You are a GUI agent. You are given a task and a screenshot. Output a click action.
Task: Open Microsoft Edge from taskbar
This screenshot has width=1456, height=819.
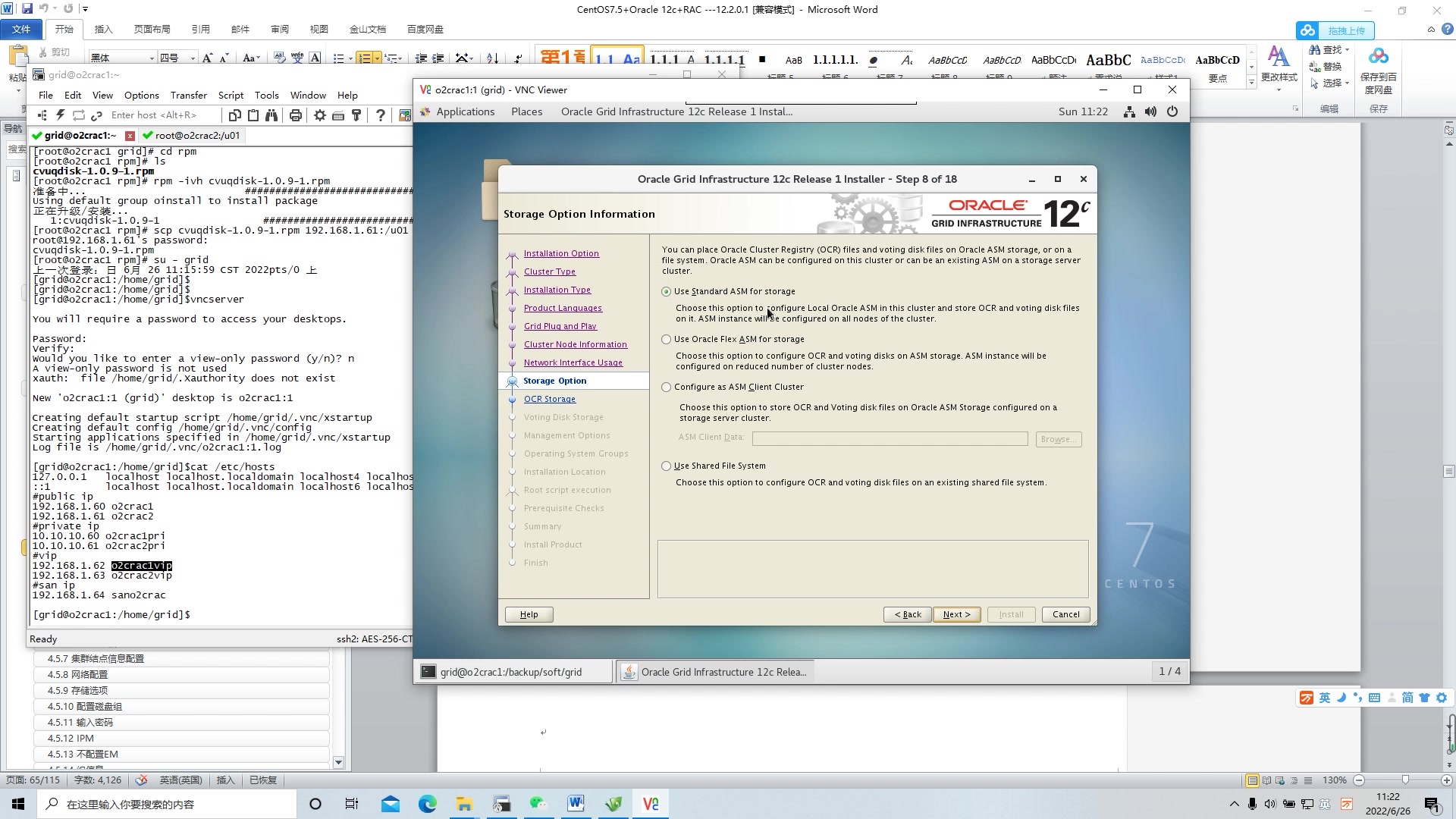click(428, 804)
